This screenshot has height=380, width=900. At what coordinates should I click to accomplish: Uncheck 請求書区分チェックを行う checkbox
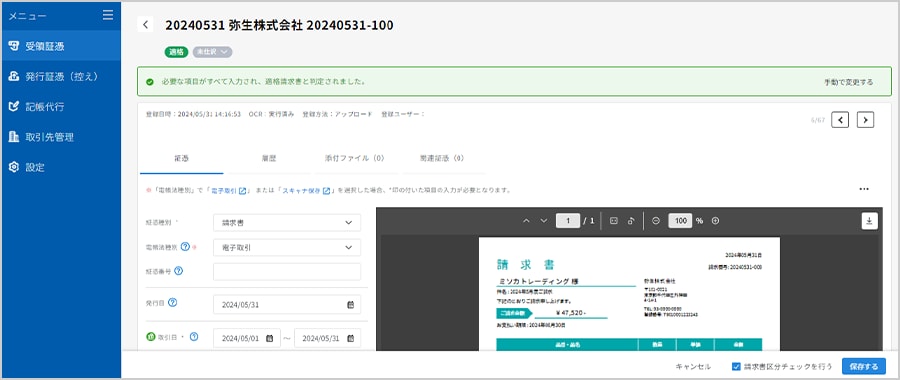(736, 366)
